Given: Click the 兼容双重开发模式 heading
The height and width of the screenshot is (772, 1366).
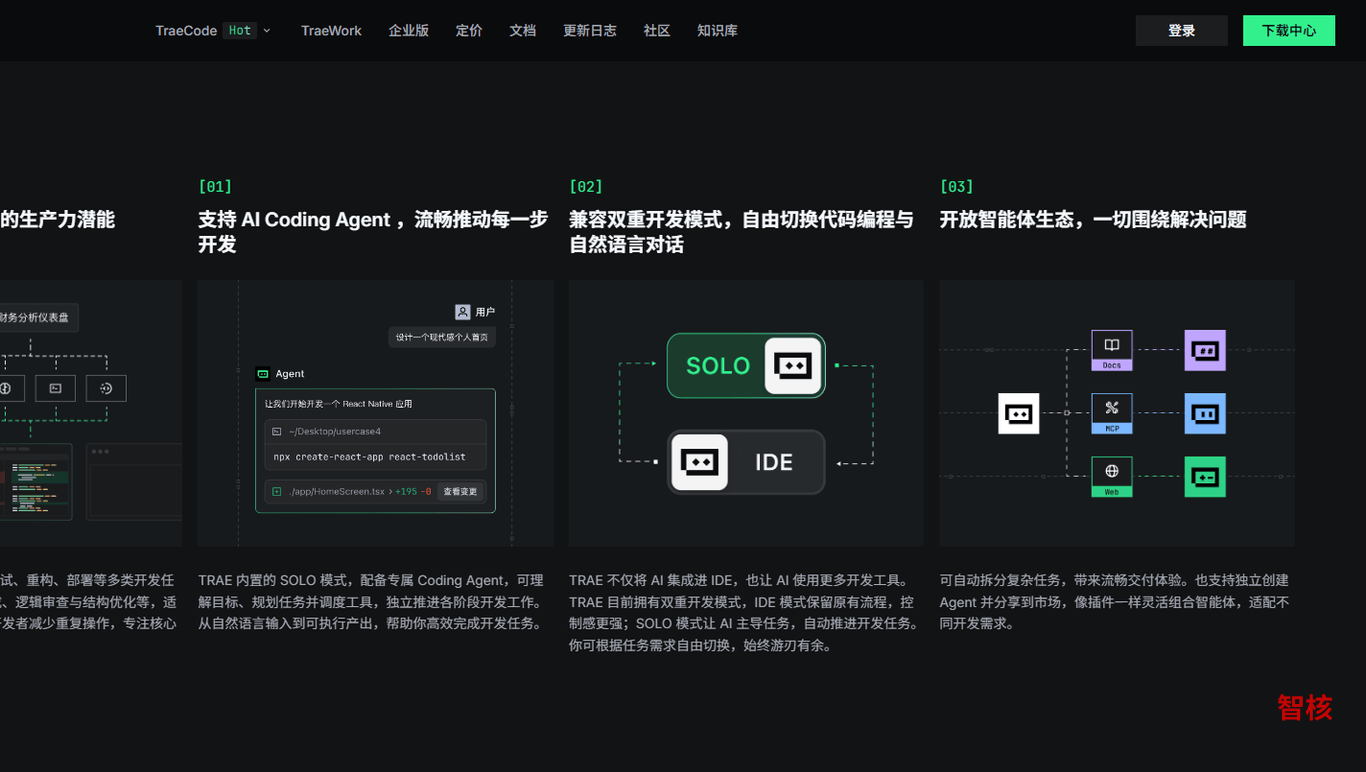Looking at the screenshot, I should pos(741,232).
